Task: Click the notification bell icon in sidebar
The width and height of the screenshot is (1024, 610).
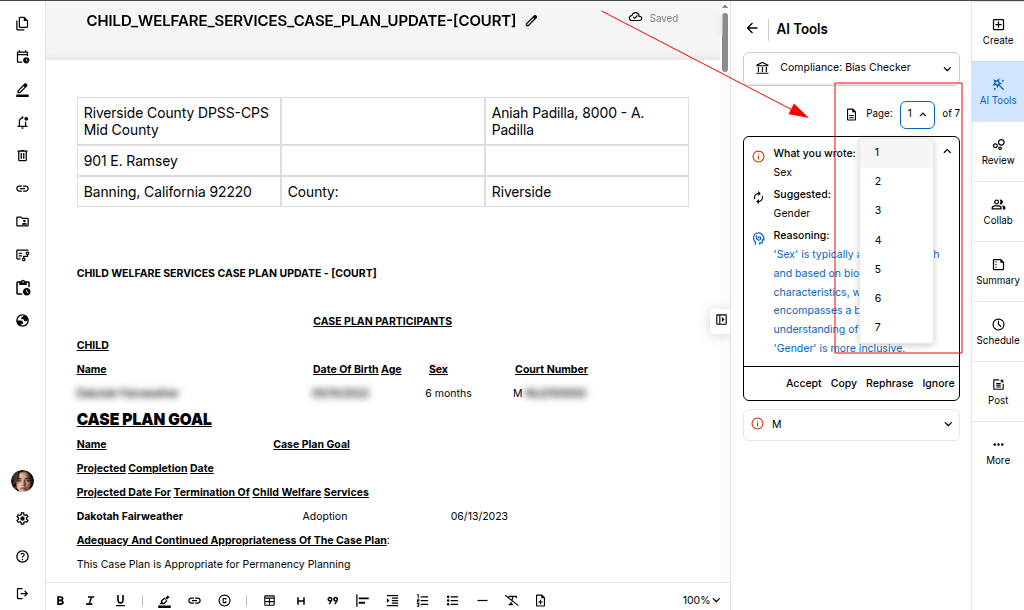Action: 22,123
